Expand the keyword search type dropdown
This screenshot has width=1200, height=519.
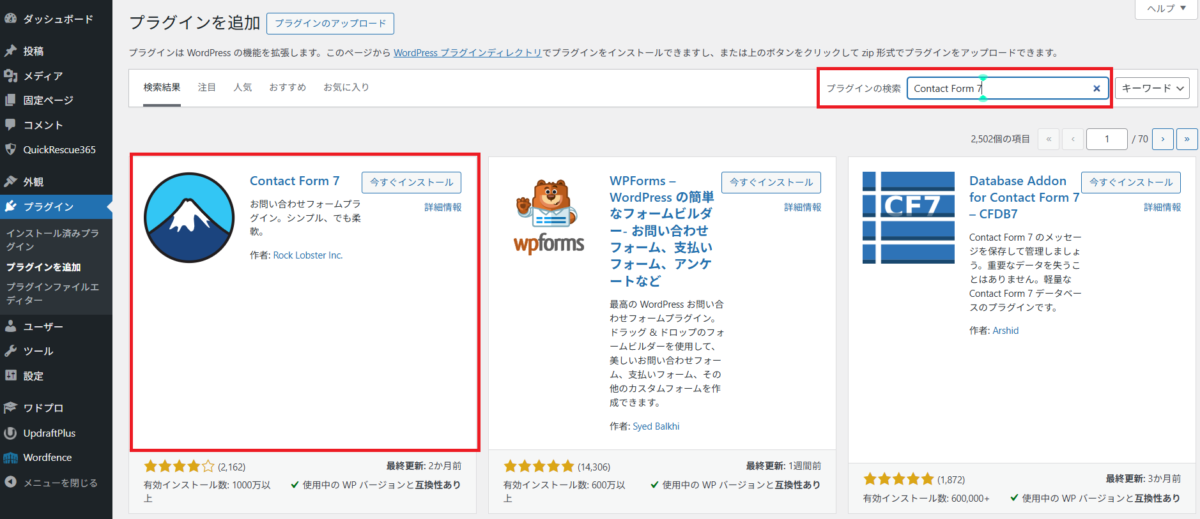[x=1154, y=89]
